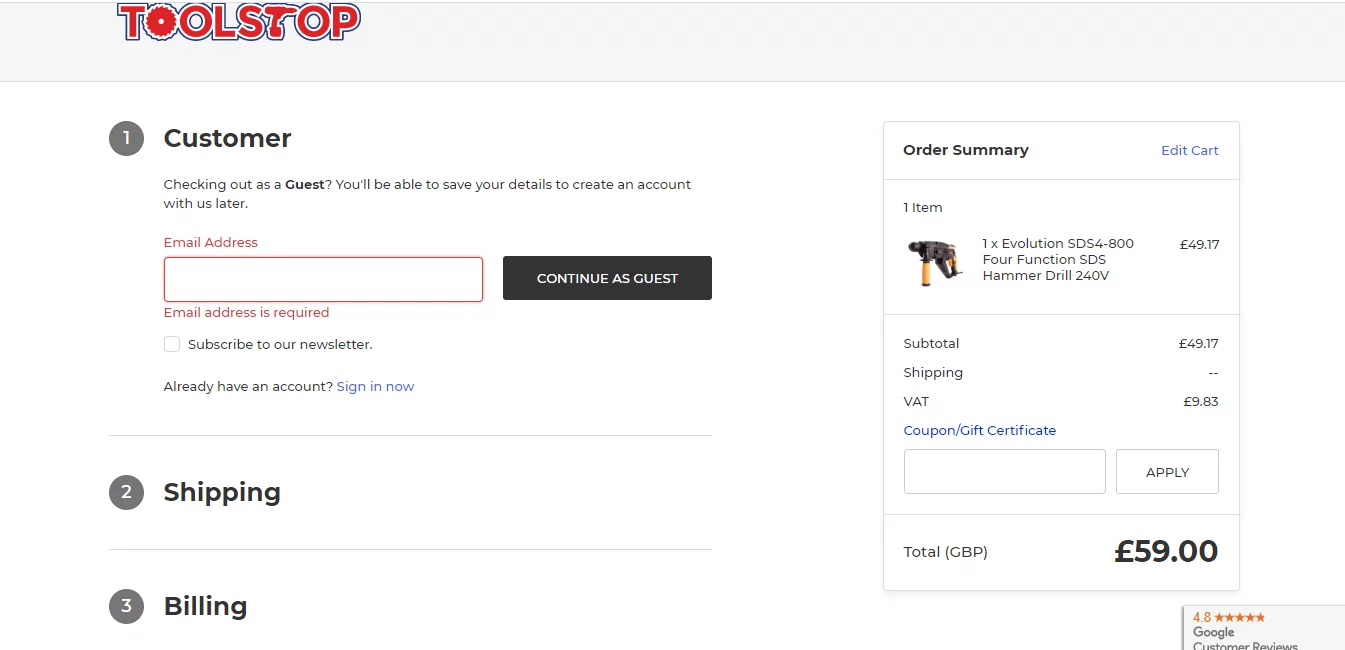View the Evolution hammer drill product thumbnail
The width and height of the screenshot is (1345, 650).
click(x=935, y=262)
